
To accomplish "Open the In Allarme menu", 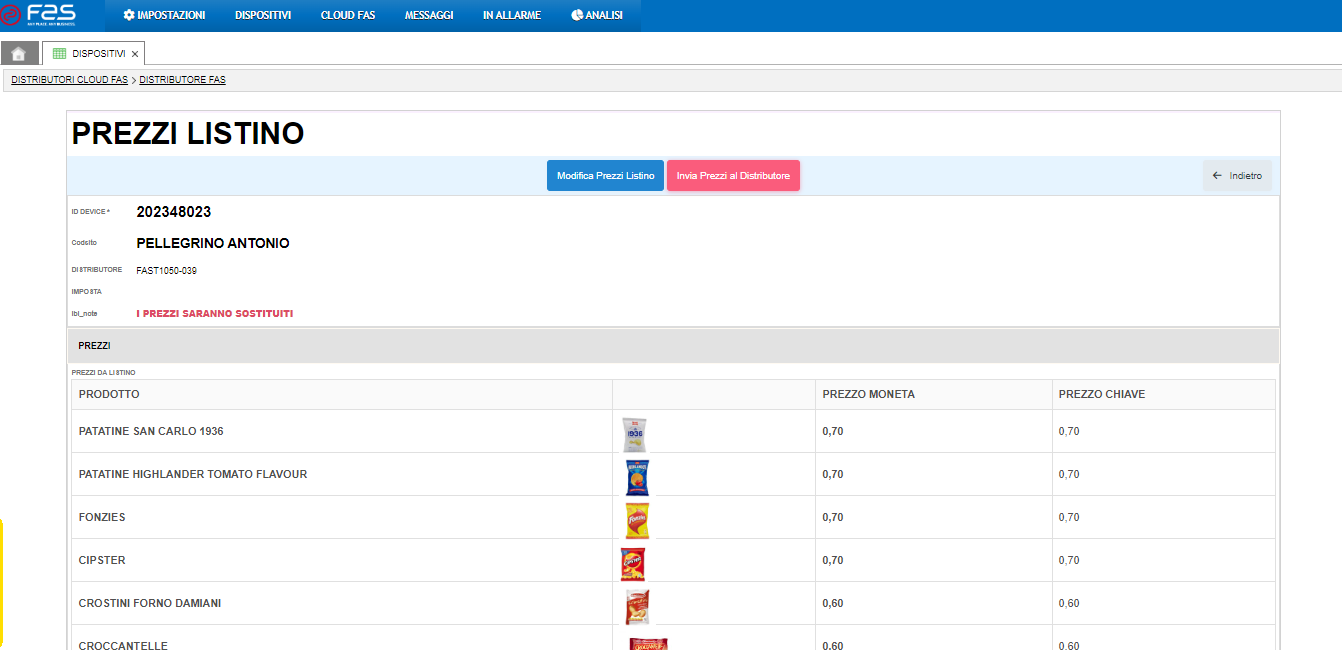I will [512, 15].
